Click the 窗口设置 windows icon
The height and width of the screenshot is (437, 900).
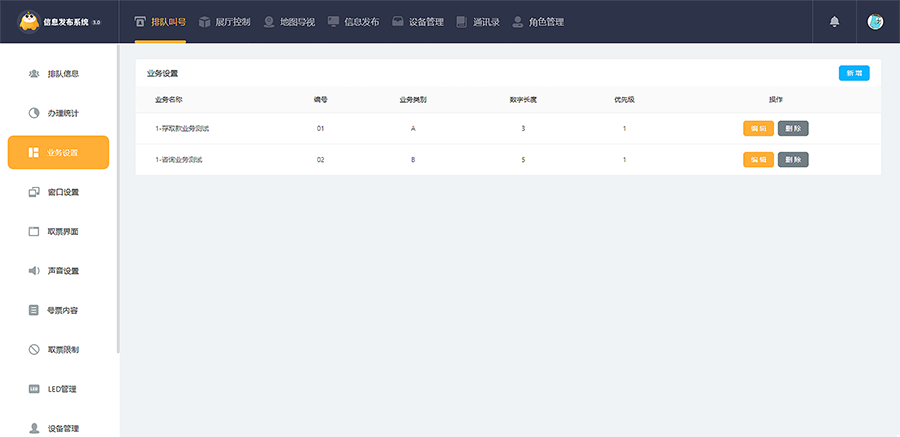[x=34, y=192]
